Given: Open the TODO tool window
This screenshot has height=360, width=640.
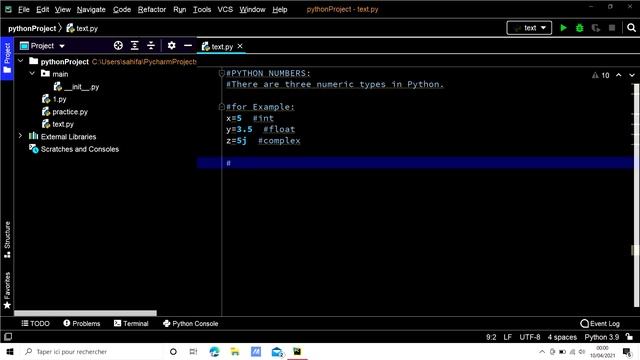Looking at the screenshot, I should pos(35,323).
